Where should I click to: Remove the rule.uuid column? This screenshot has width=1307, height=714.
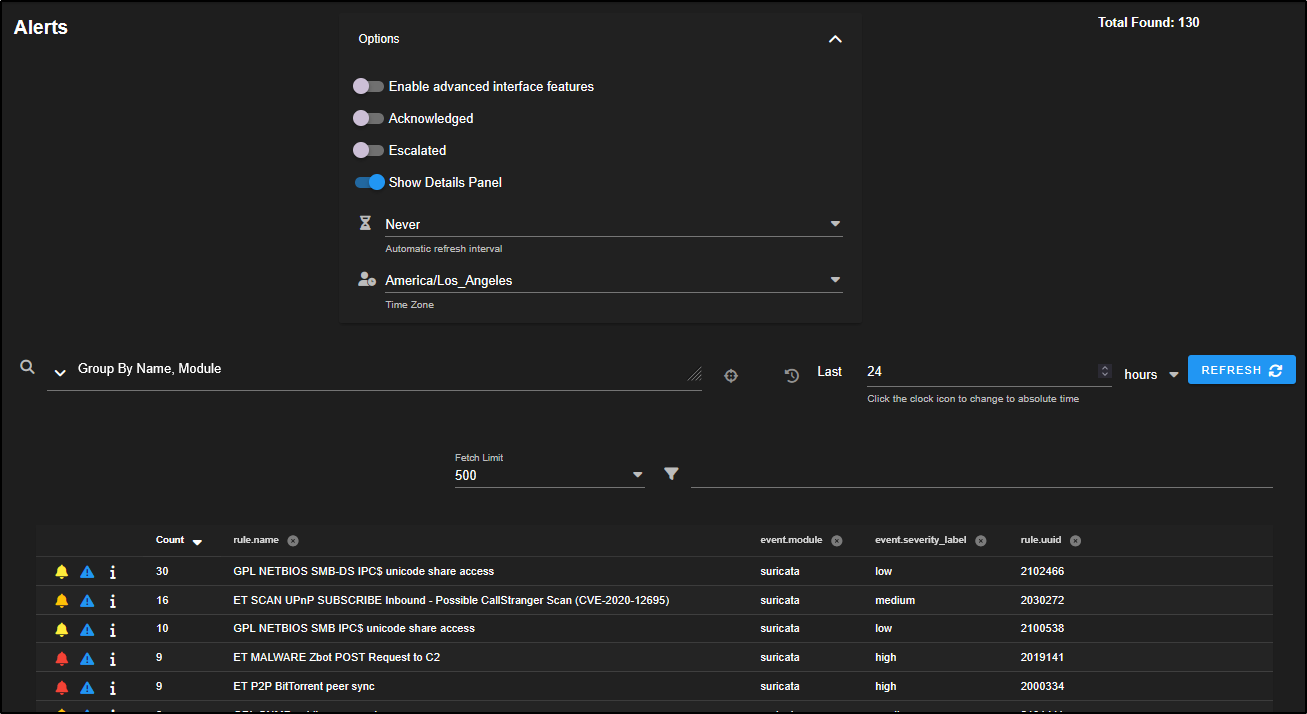[x=1075, y=541]
